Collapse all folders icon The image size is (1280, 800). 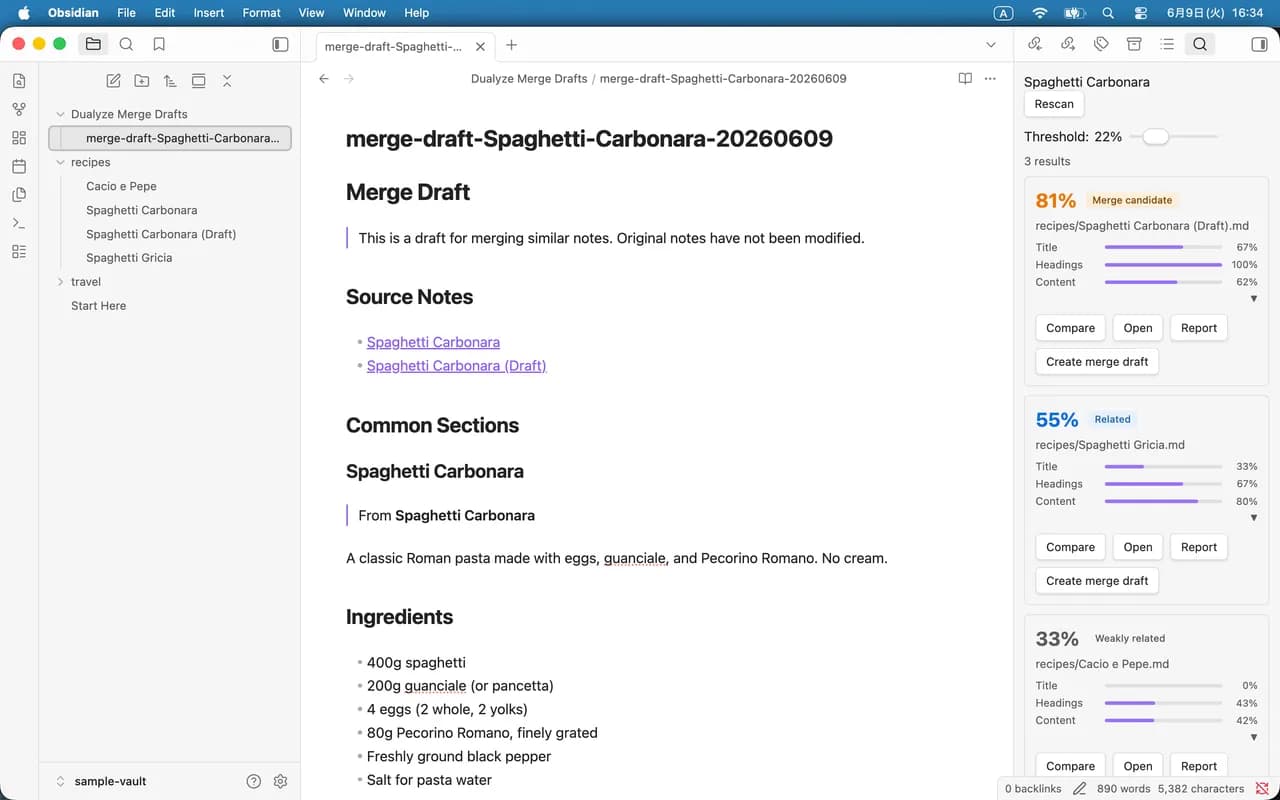[x=227, y=81]
